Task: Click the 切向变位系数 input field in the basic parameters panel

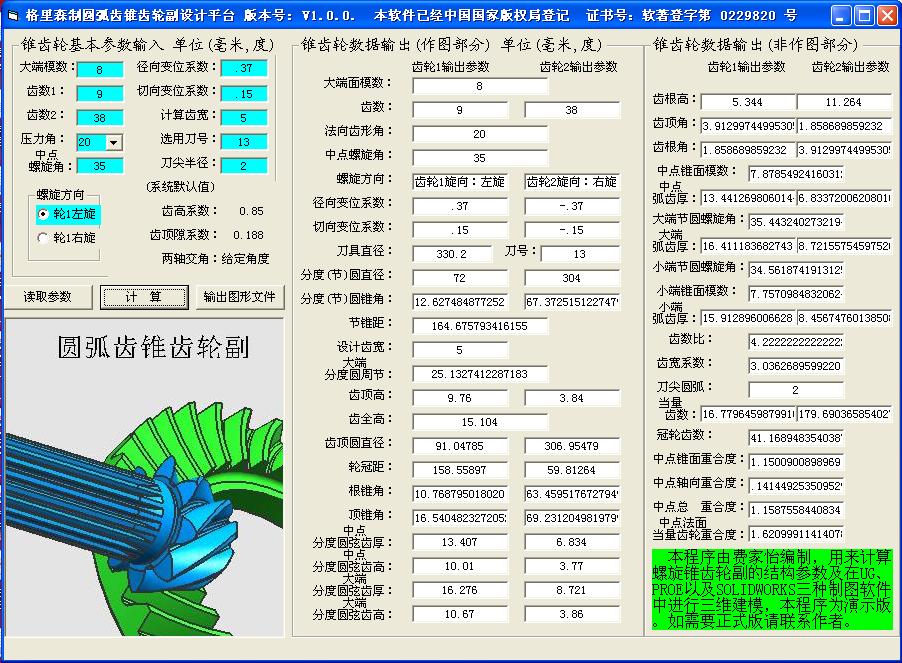Action: [244, 94]
